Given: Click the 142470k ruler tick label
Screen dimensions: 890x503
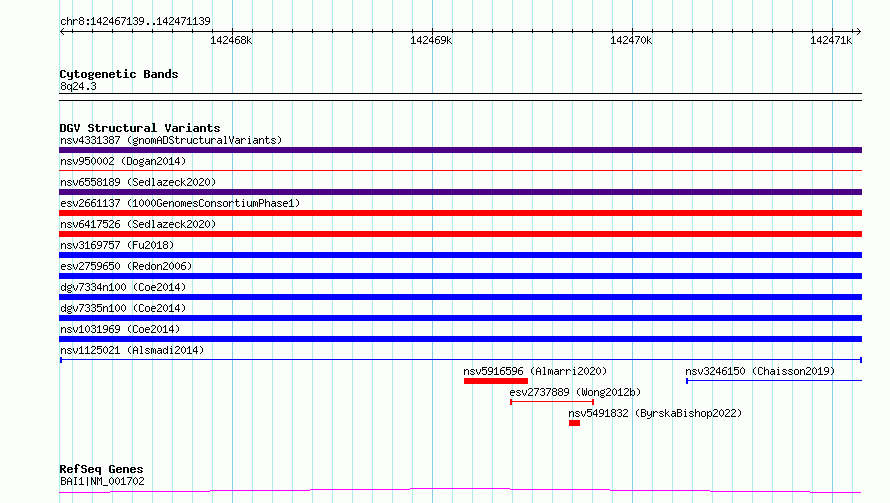Looking at the screenshot, I should [631, 40].
